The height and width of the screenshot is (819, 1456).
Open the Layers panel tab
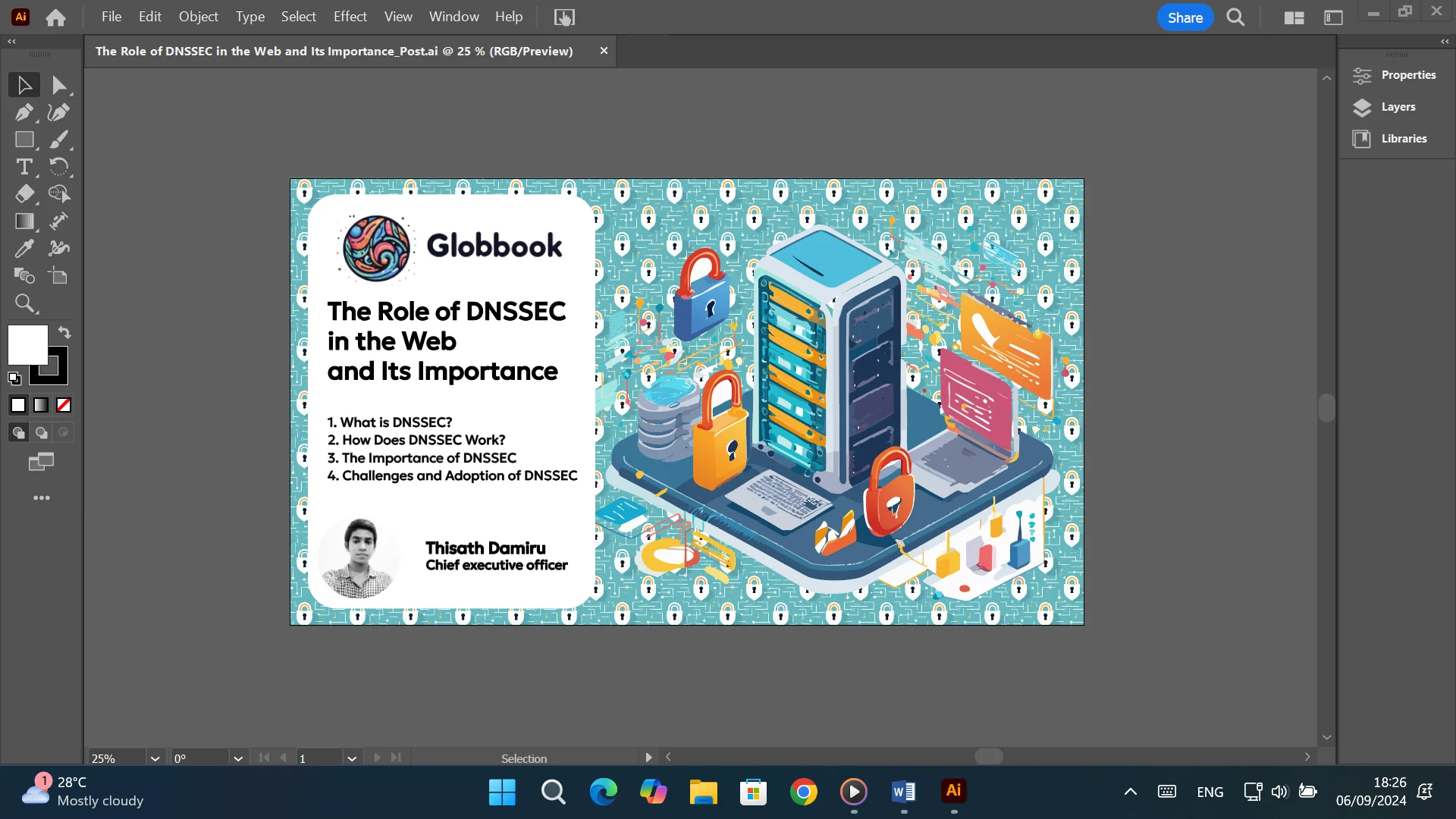(1398, 107)
